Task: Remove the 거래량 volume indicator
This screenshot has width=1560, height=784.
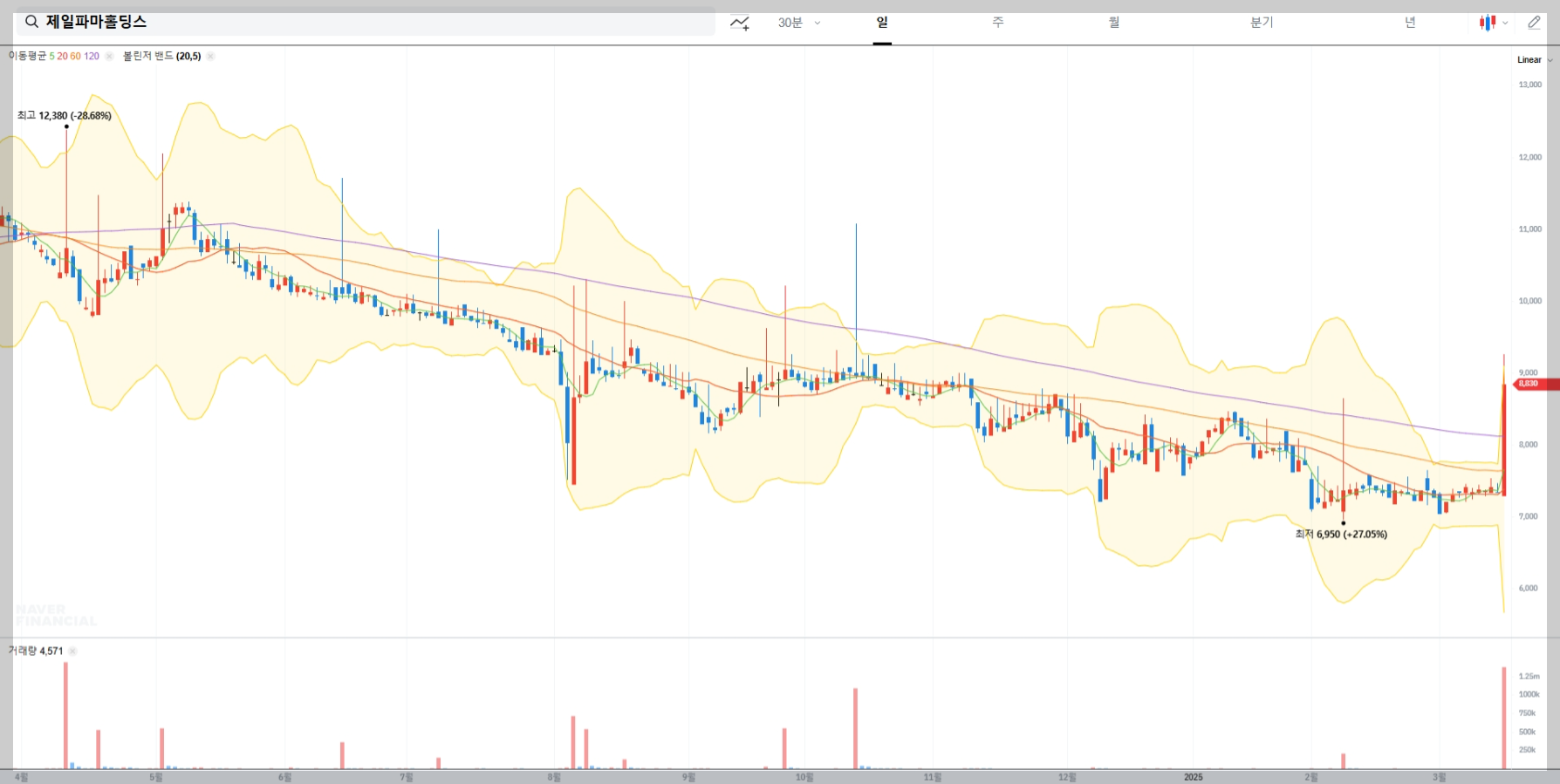Action: coord(72,651)
